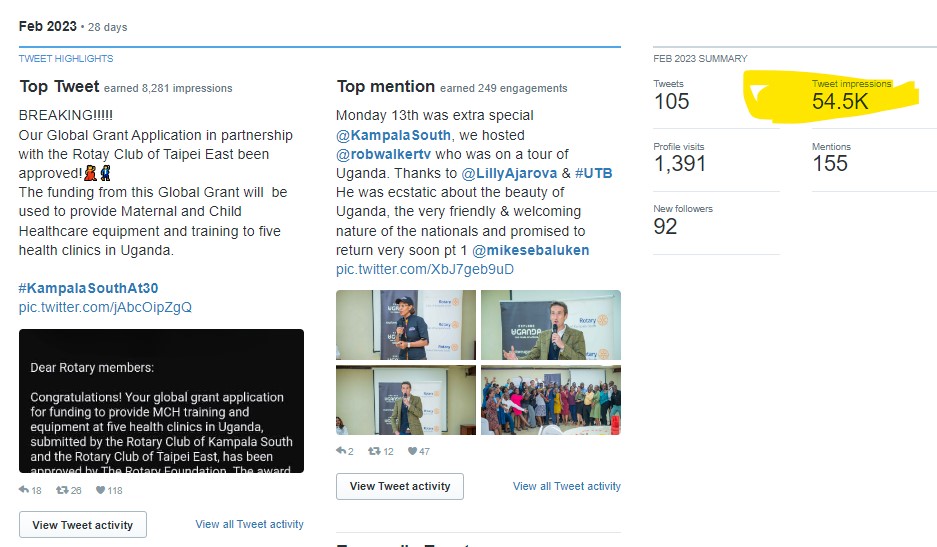
Task: Open View Tweet activity under Top Tweet
Action: tap(82, 525)
